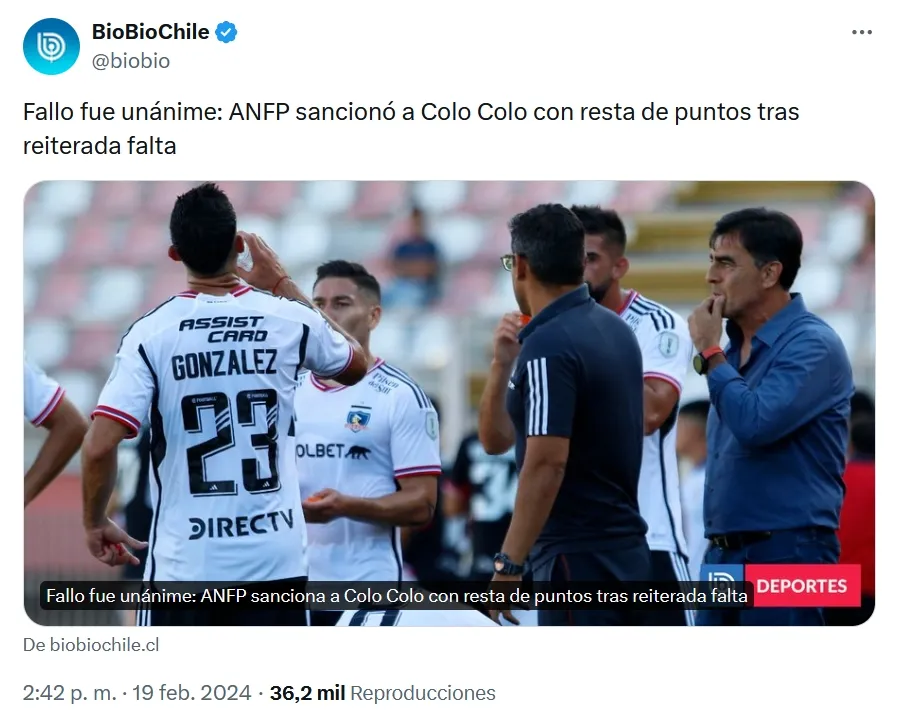
Task: Open the 36,2 mil Reproducciones view count
Action: coord(383,693)
